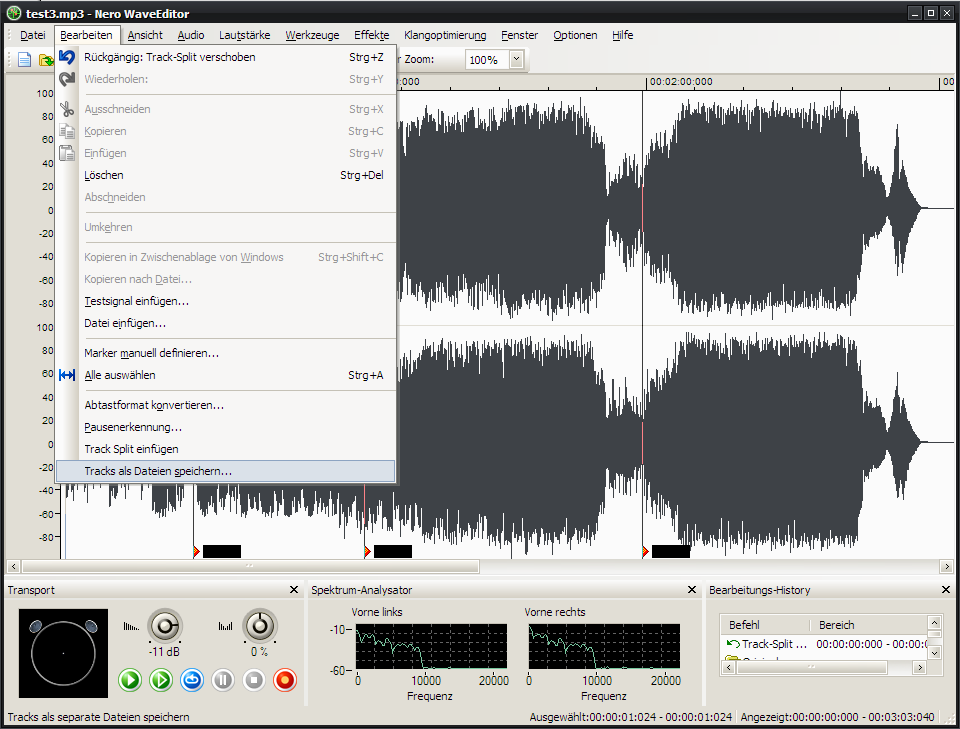The image size is (960, 729).
Task: Click the New document toolbar icon
Action: (x=25, y=60)
